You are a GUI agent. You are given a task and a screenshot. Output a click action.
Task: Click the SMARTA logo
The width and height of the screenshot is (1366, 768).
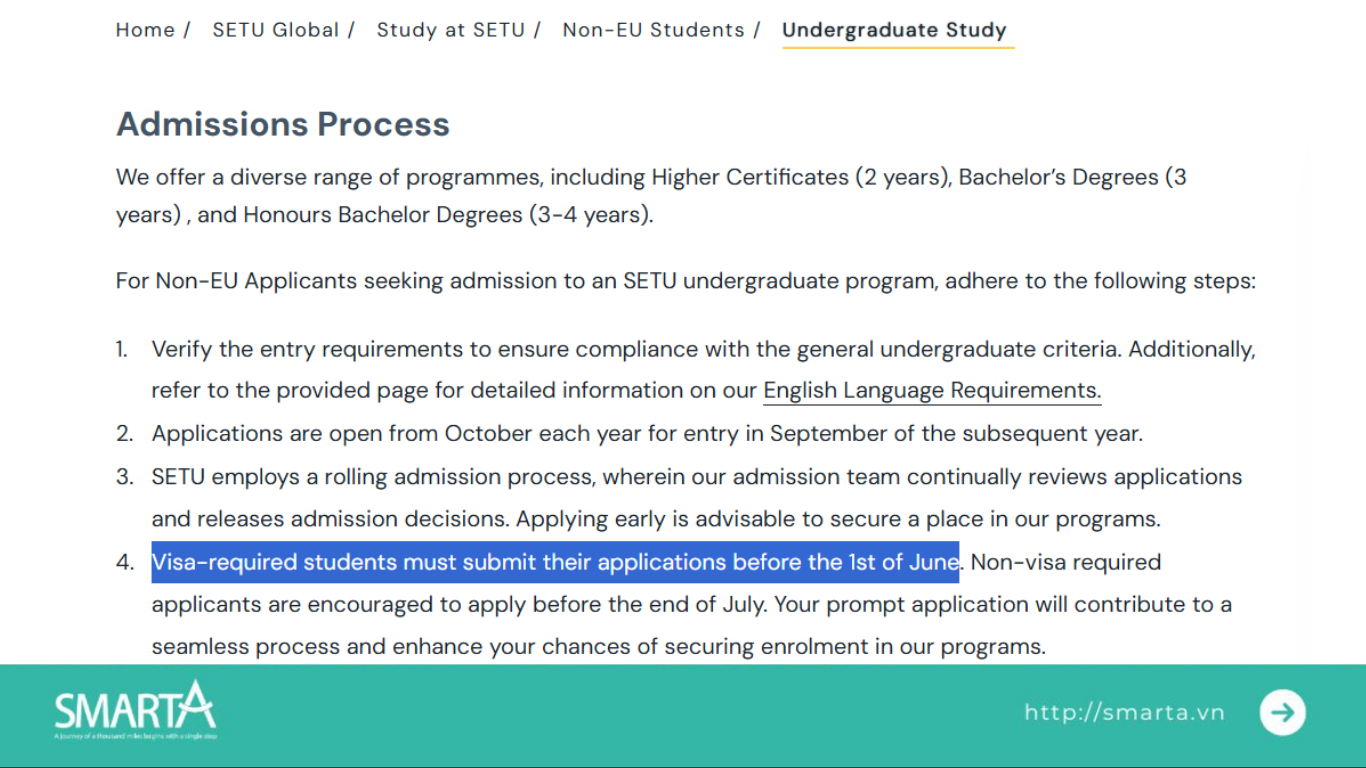[134, 707]
